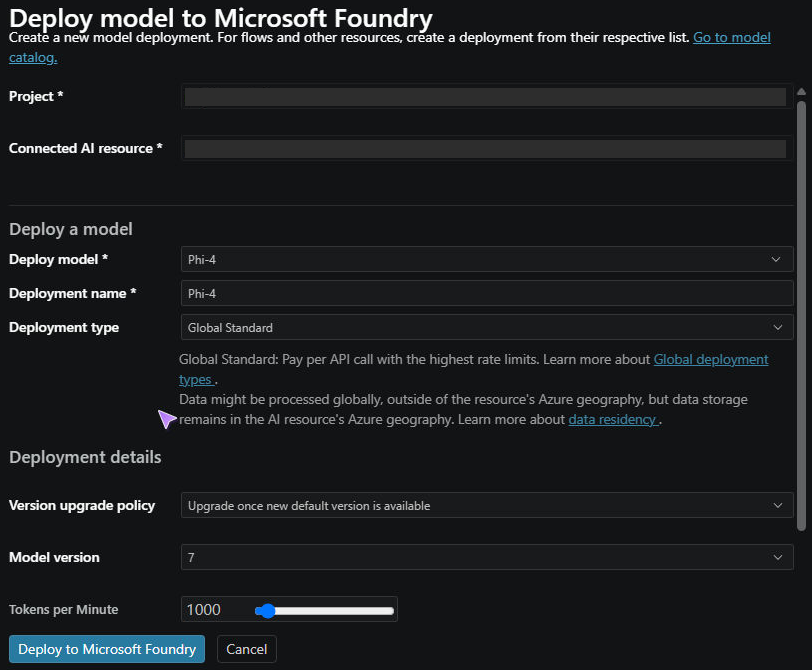Click the Tokens per Minute label
The height and width of the screenshot is (670, 812).
(x=64, y=609)
